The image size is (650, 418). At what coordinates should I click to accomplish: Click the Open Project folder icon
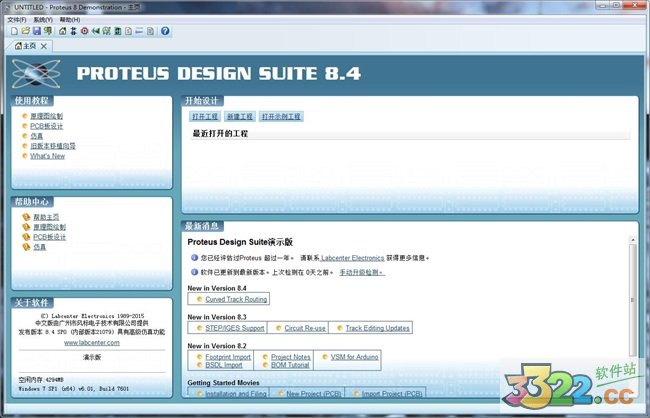[x=26, y=31]
